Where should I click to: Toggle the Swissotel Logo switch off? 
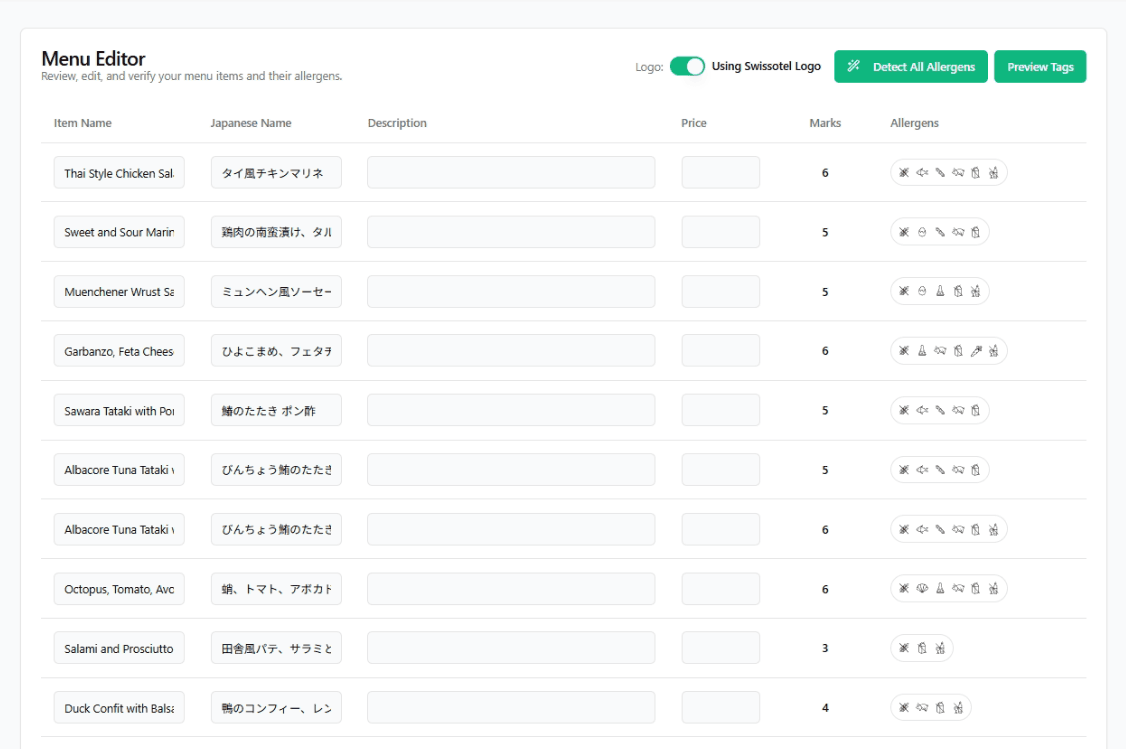tap(687, 67)
